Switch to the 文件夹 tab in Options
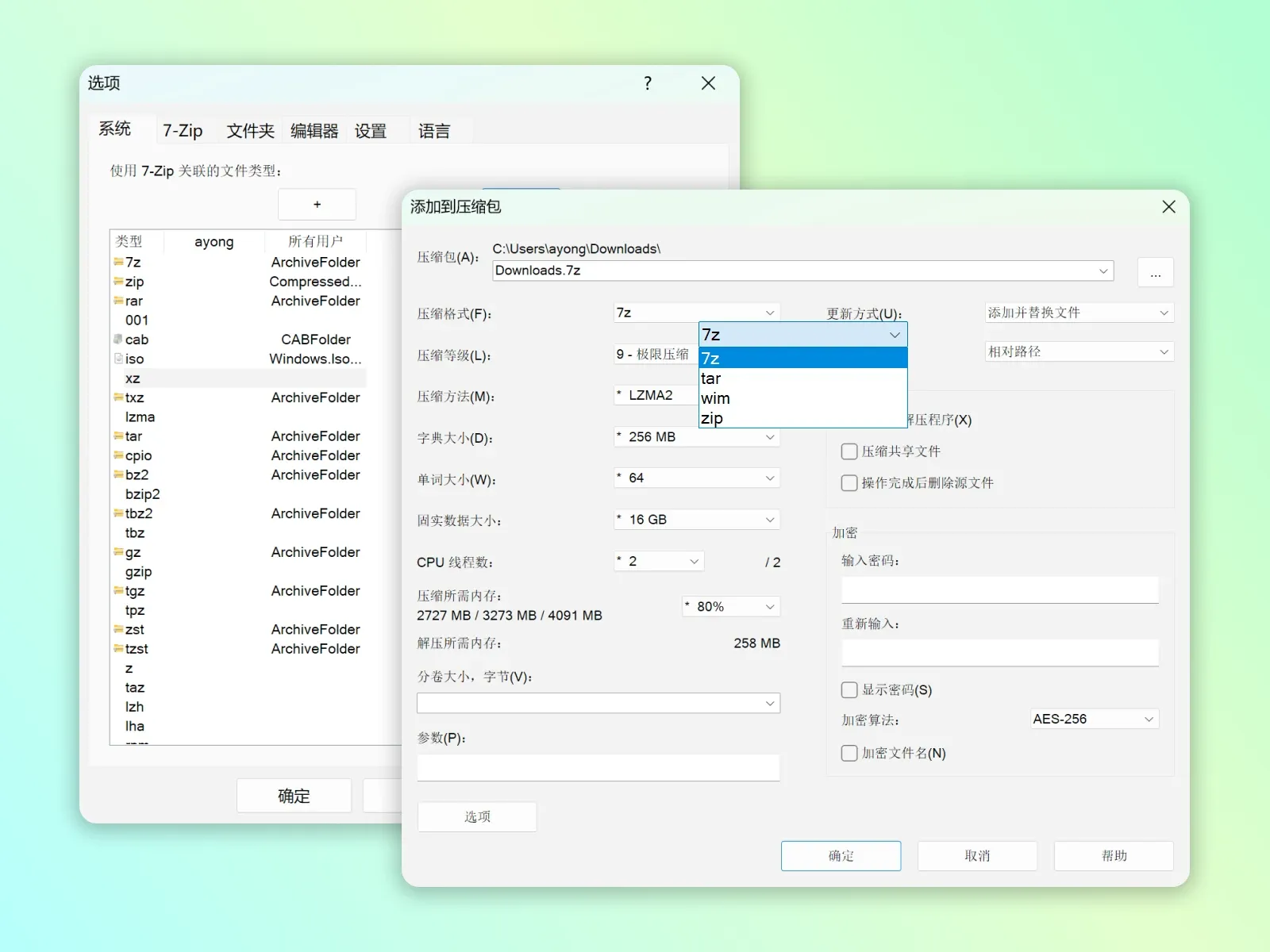The width and height of the screenshot is (1270, 952). [250, 131]
